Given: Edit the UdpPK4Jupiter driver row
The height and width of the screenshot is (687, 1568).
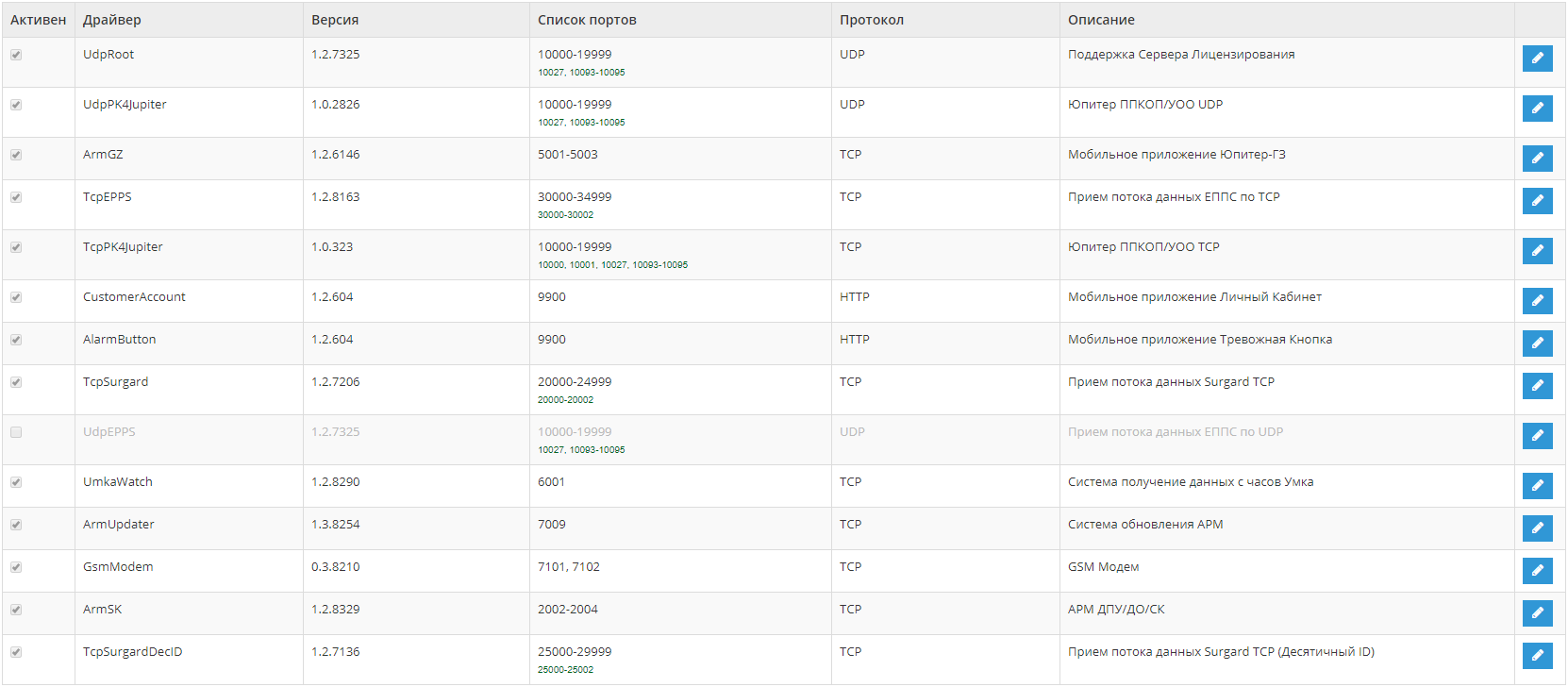Looking at the screenshot, I should (1537, 109).
